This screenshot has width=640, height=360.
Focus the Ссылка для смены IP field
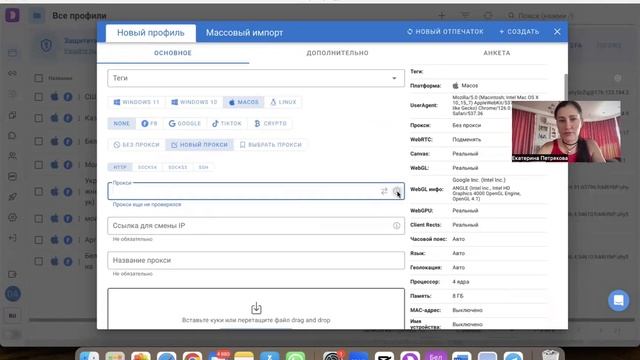(x=256, y=226)
